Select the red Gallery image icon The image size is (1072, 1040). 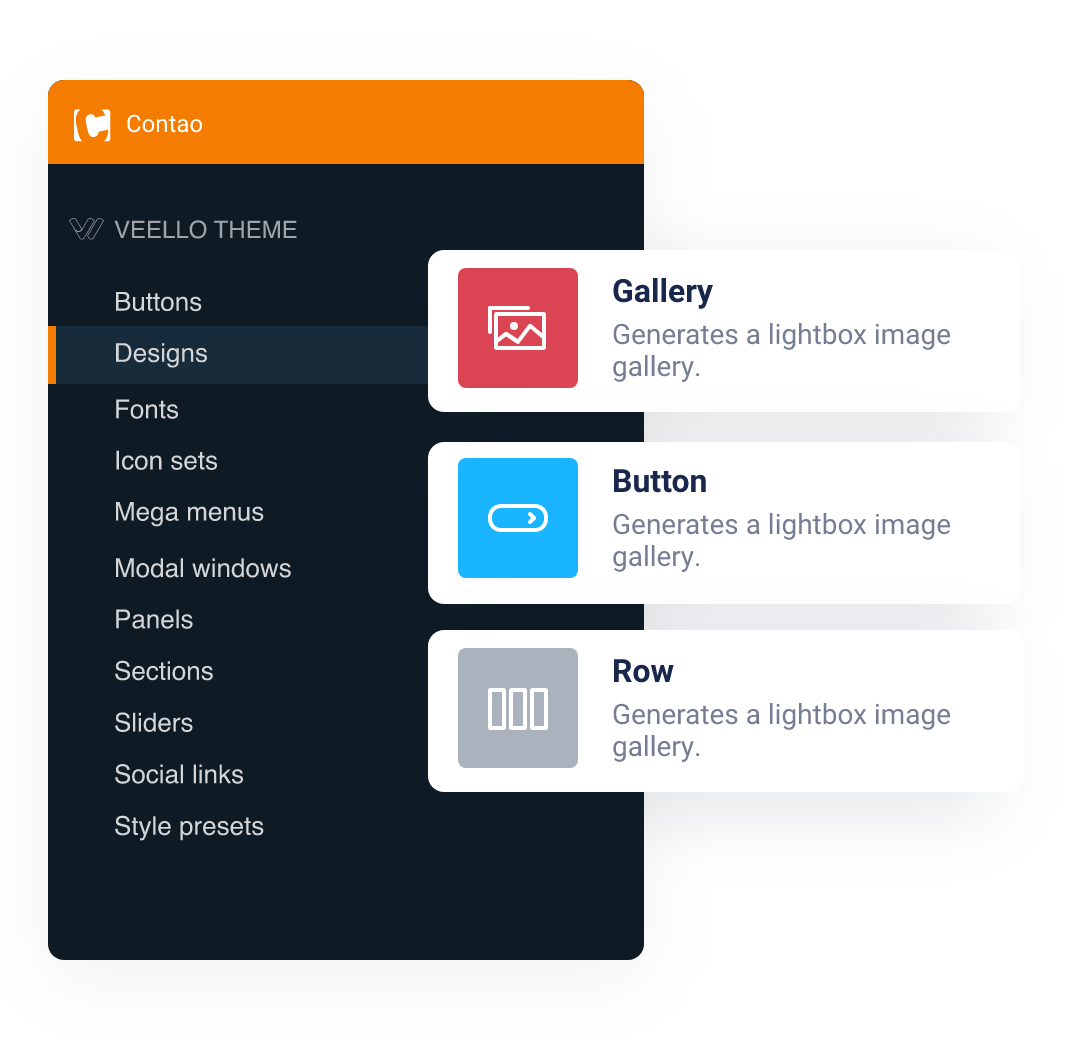(x=518, y=328)
